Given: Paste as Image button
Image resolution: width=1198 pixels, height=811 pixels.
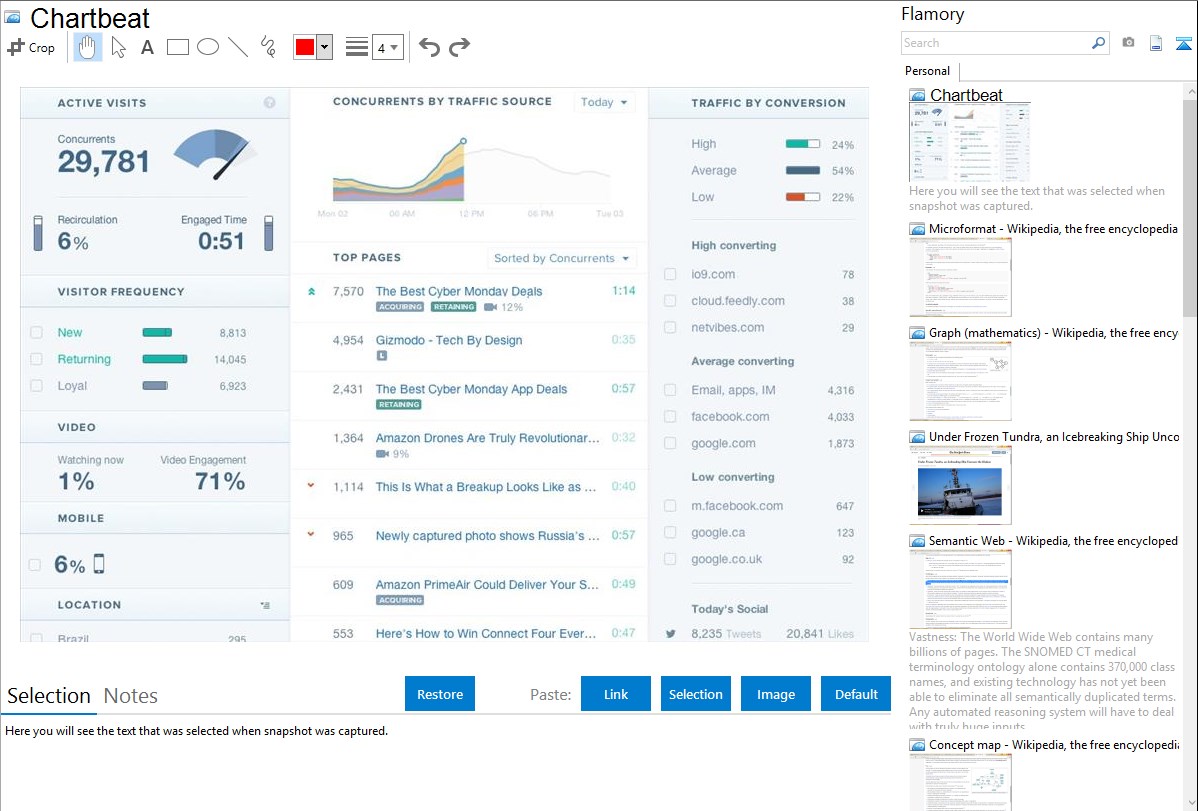Looking at the screenshot, I should 775,694.
